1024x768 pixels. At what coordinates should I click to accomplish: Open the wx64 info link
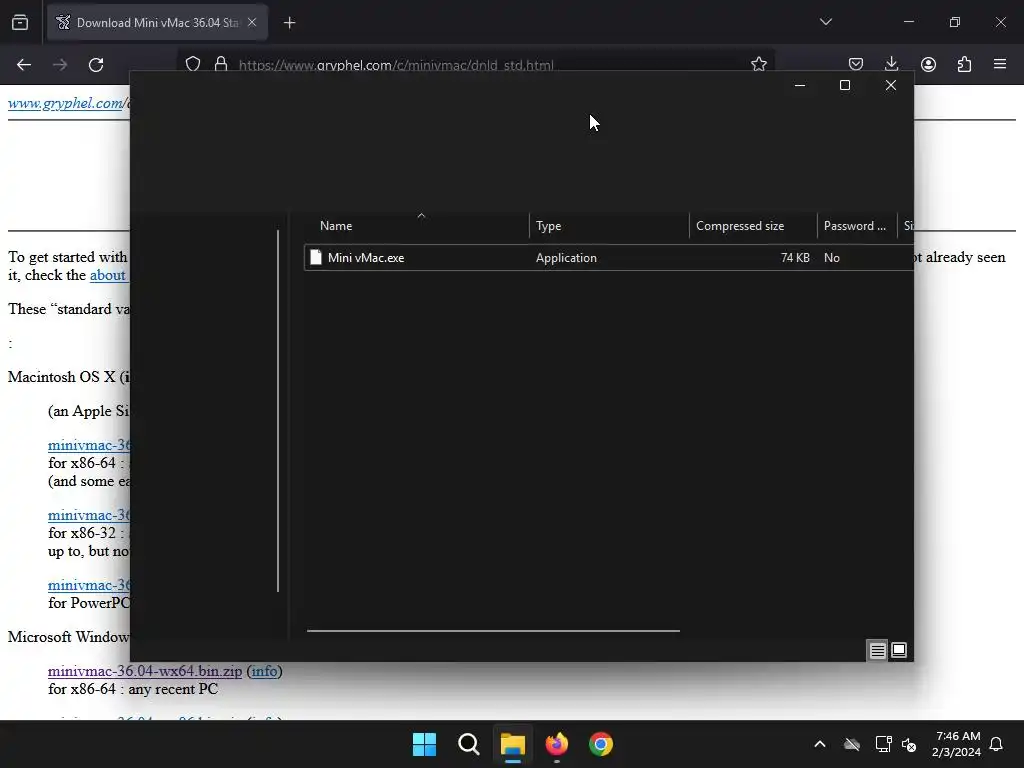tap(264, 671)
